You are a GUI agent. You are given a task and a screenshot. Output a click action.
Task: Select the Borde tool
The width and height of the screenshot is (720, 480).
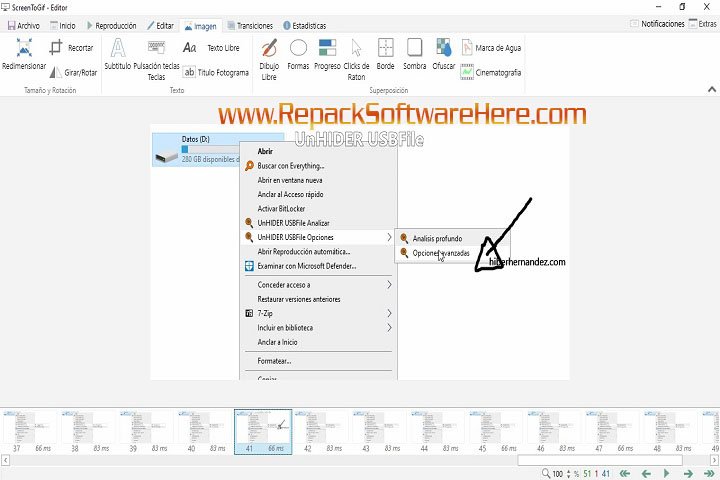point(386,54)
